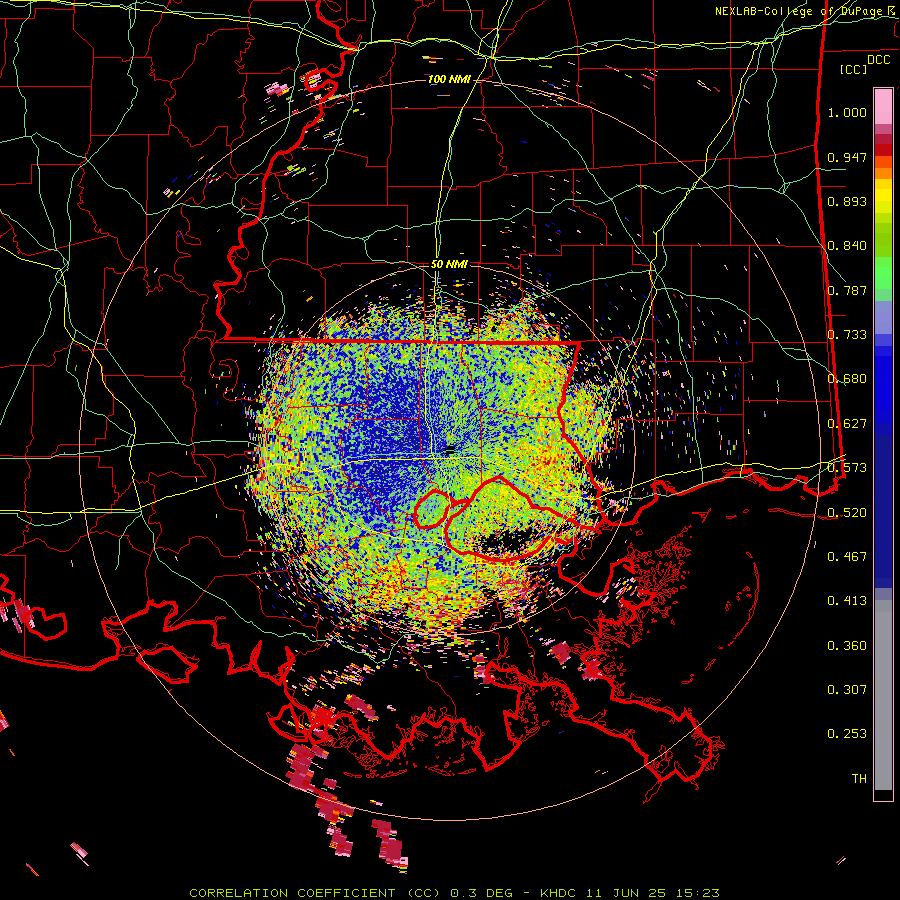The height and width of the screenshot is (900, 900).
Task: Pick the yellow segment of the color bar
Action: [883, 196]
